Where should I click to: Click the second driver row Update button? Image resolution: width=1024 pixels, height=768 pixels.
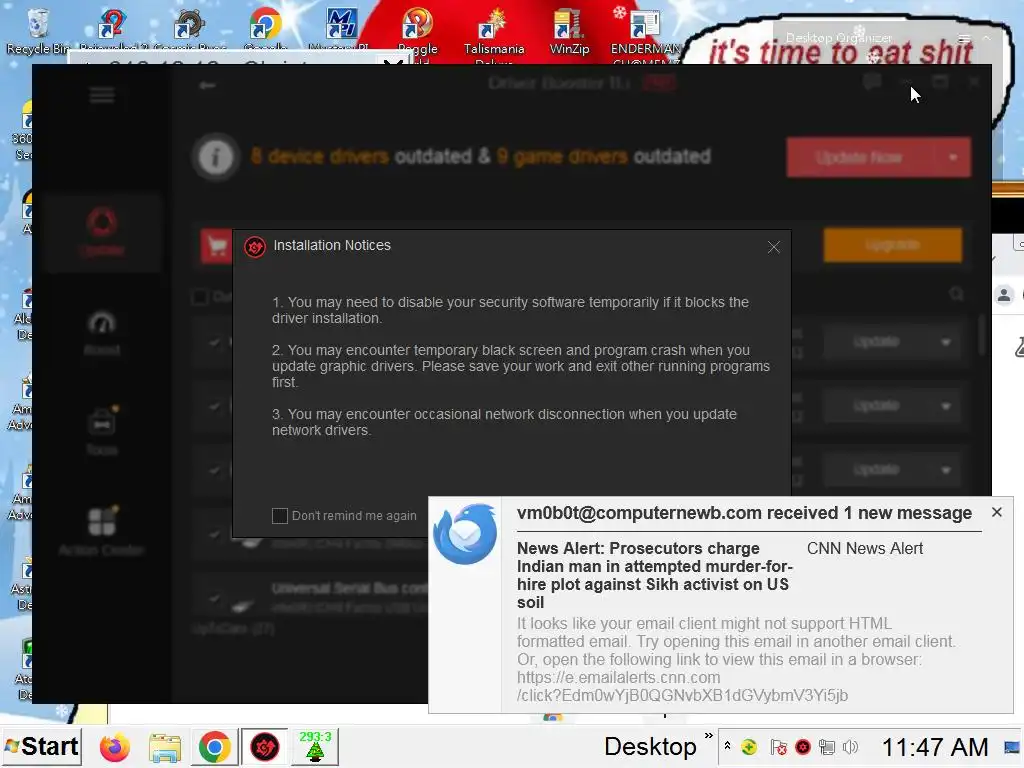tap(876, 406)
